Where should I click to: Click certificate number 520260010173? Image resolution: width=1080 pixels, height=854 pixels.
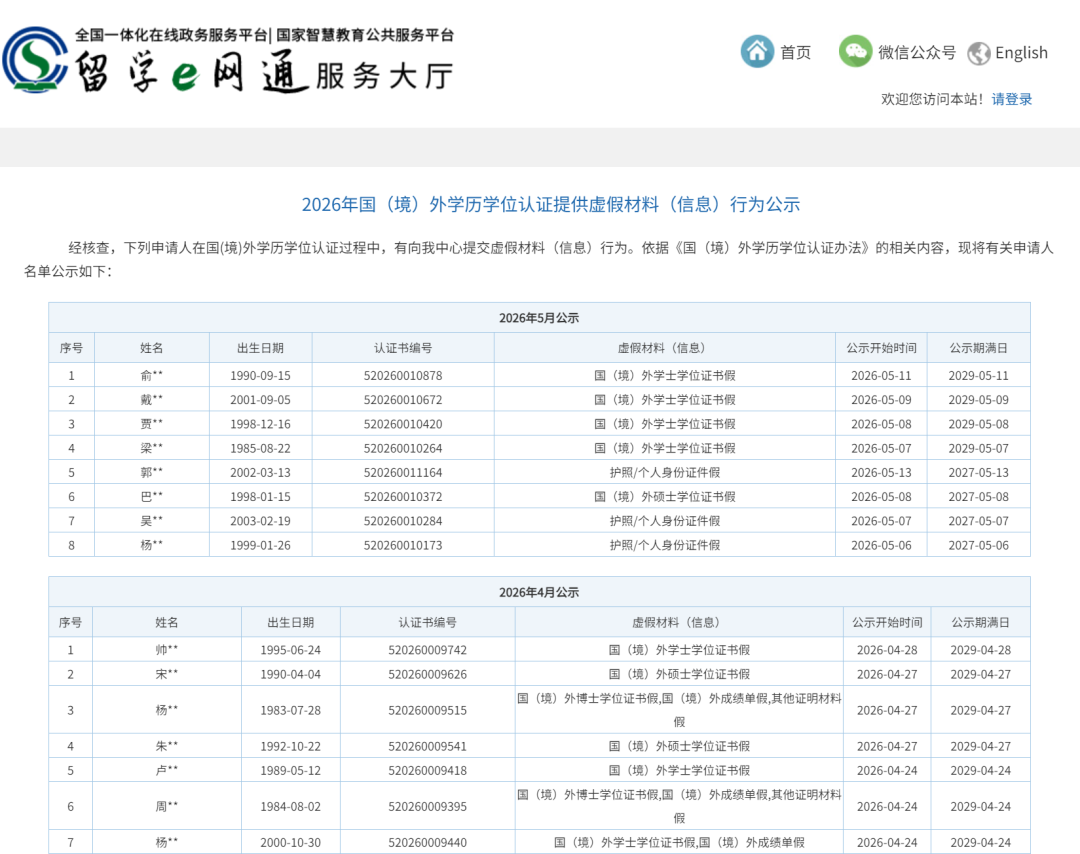pos(403,545)
